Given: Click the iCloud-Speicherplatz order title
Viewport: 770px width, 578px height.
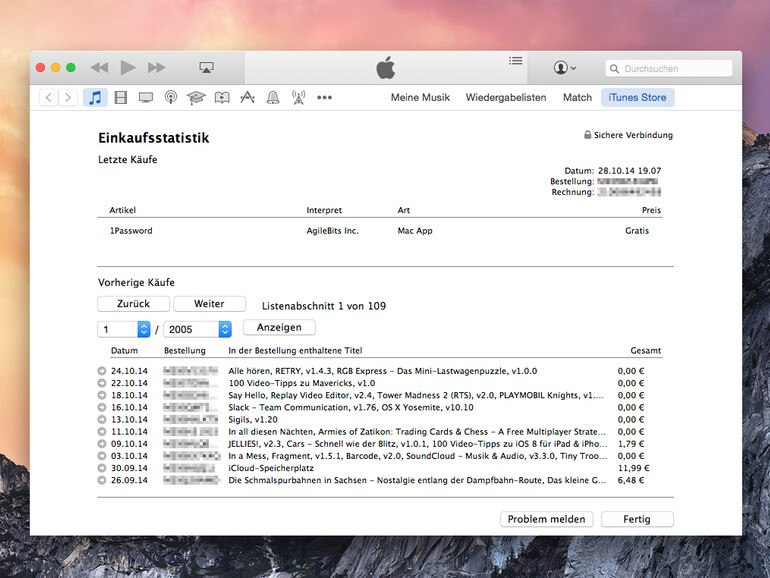Looking at the screenshot, I should click(x=271, y=468).
